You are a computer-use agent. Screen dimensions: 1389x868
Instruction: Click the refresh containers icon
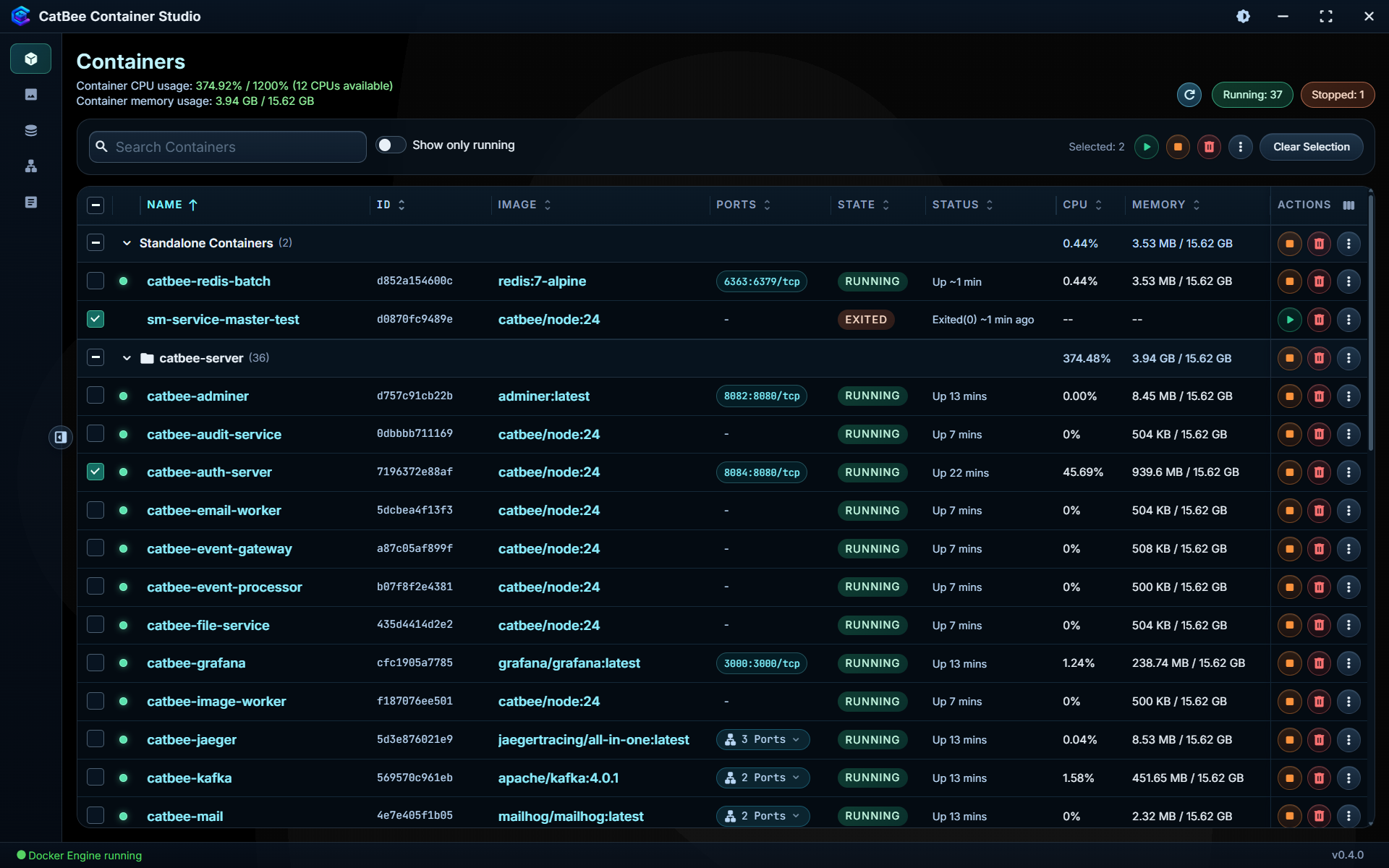[1189, 95]
